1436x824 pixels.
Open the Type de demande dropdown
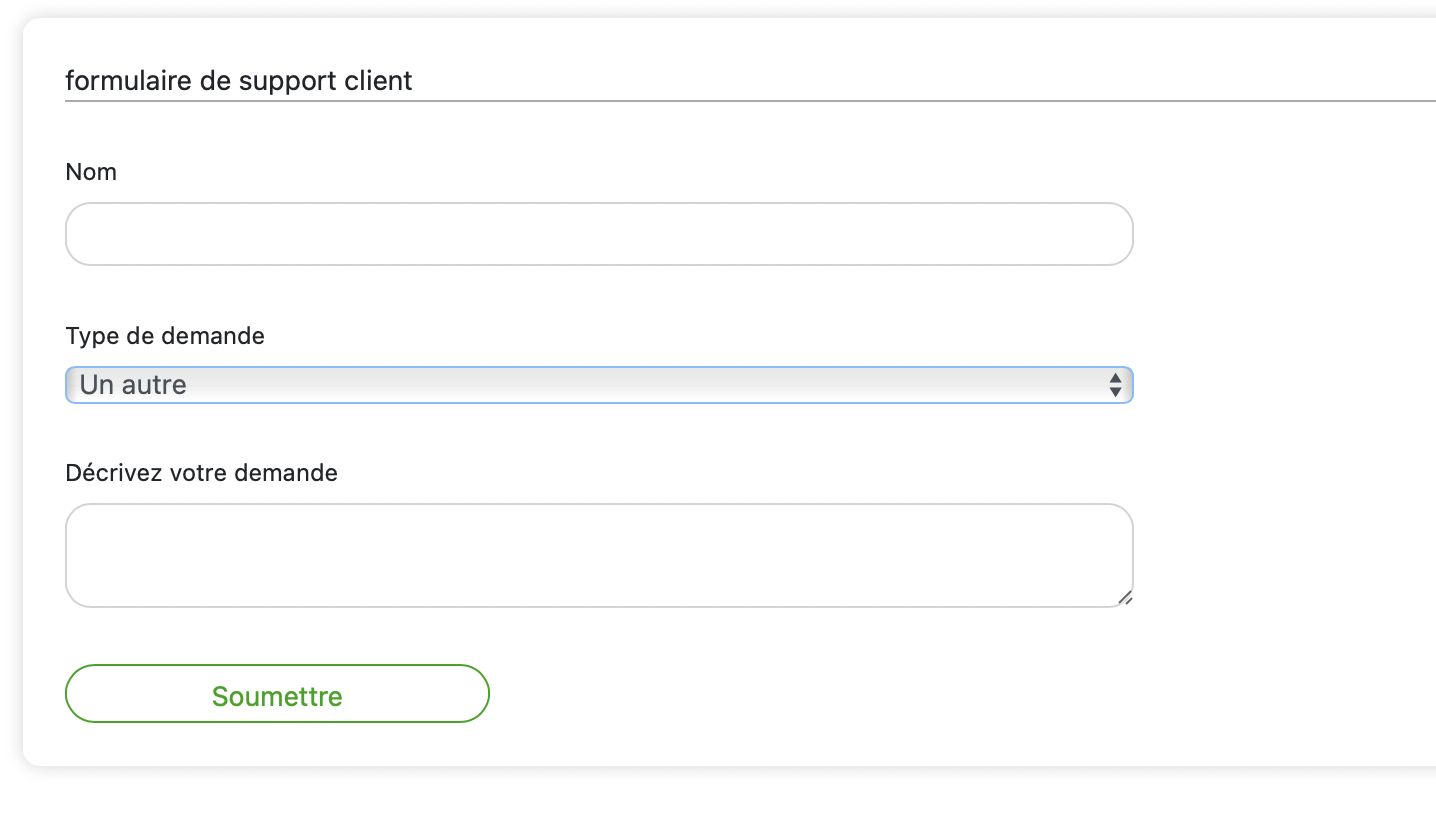click(x=598, y=385)
